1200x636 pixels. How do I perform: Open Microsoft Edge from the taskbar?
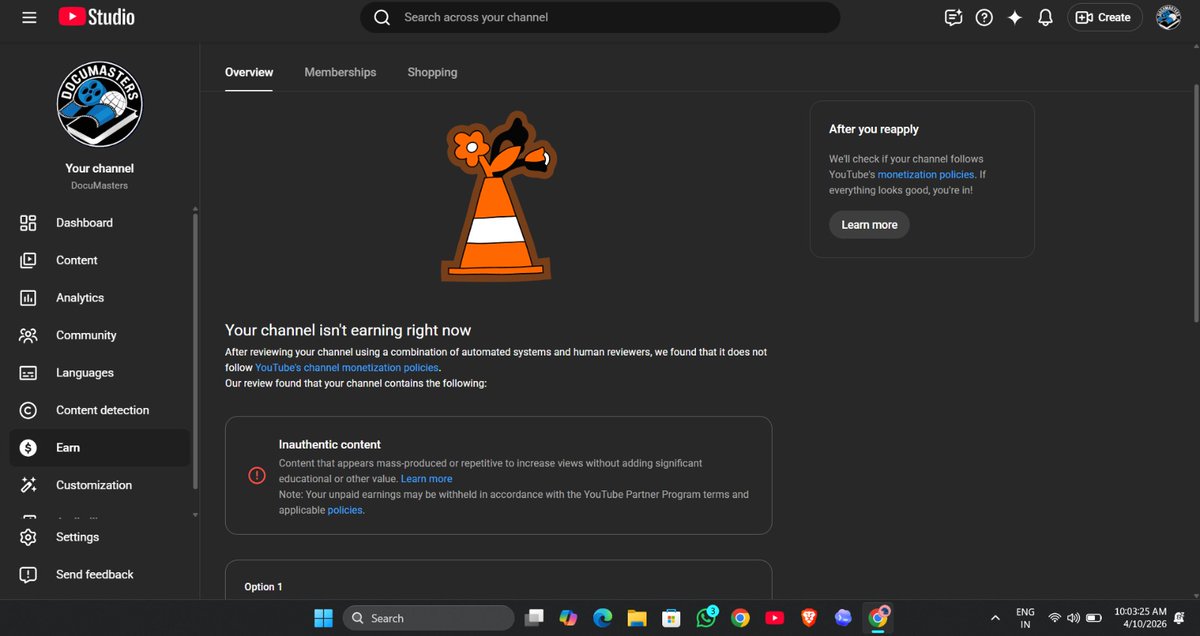[602, 618]
